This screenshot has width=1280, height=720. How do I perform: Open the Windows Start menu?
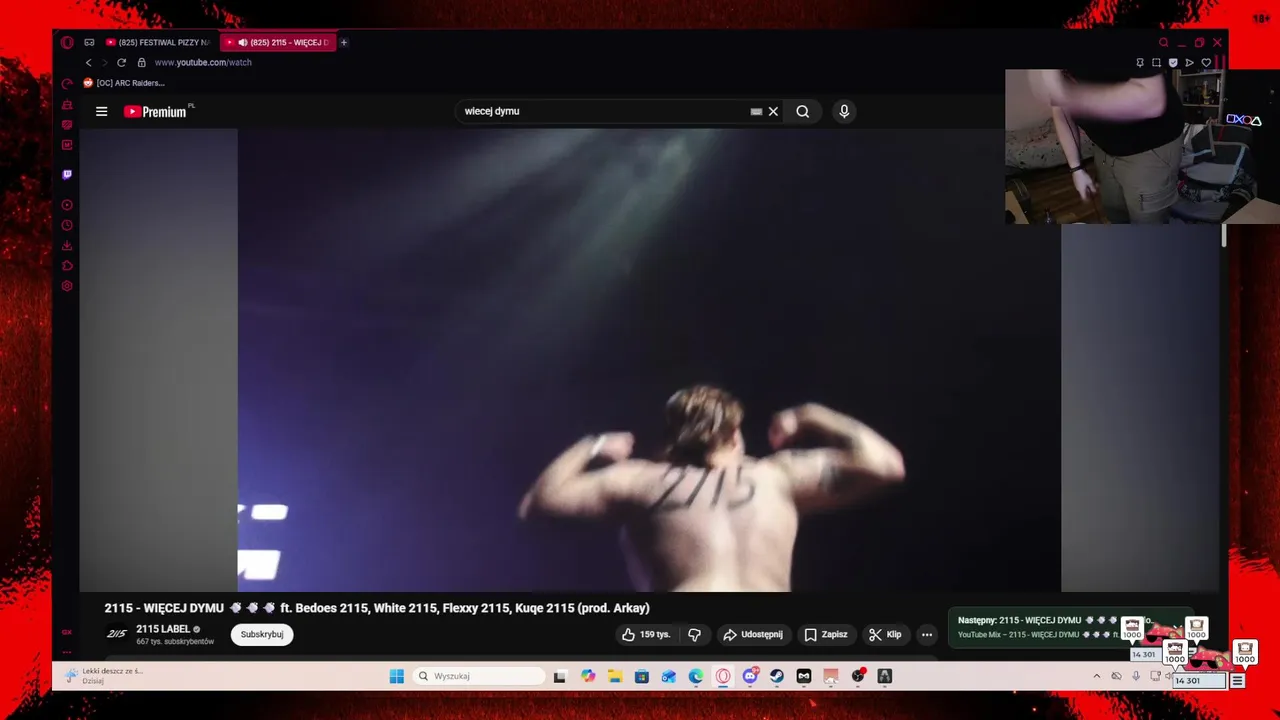396,676
